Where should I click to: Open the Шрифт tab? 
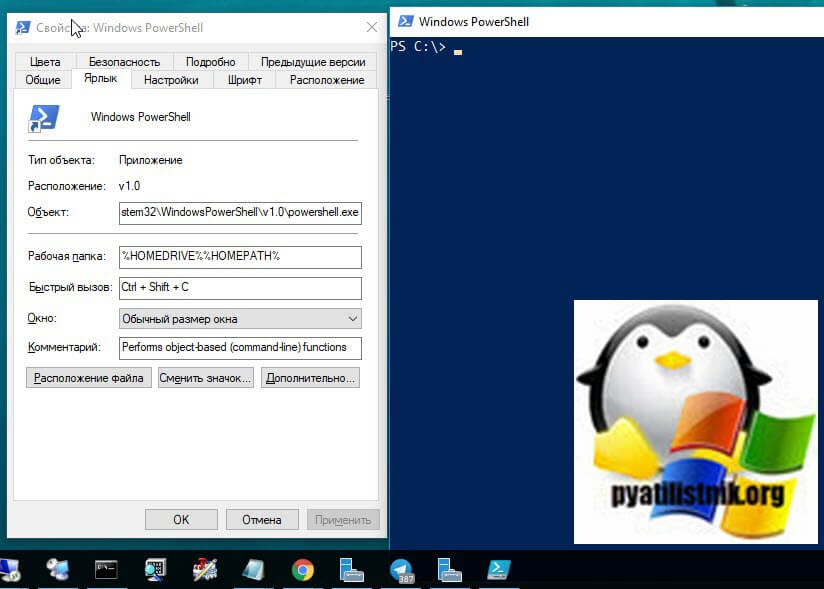[244, 80]
